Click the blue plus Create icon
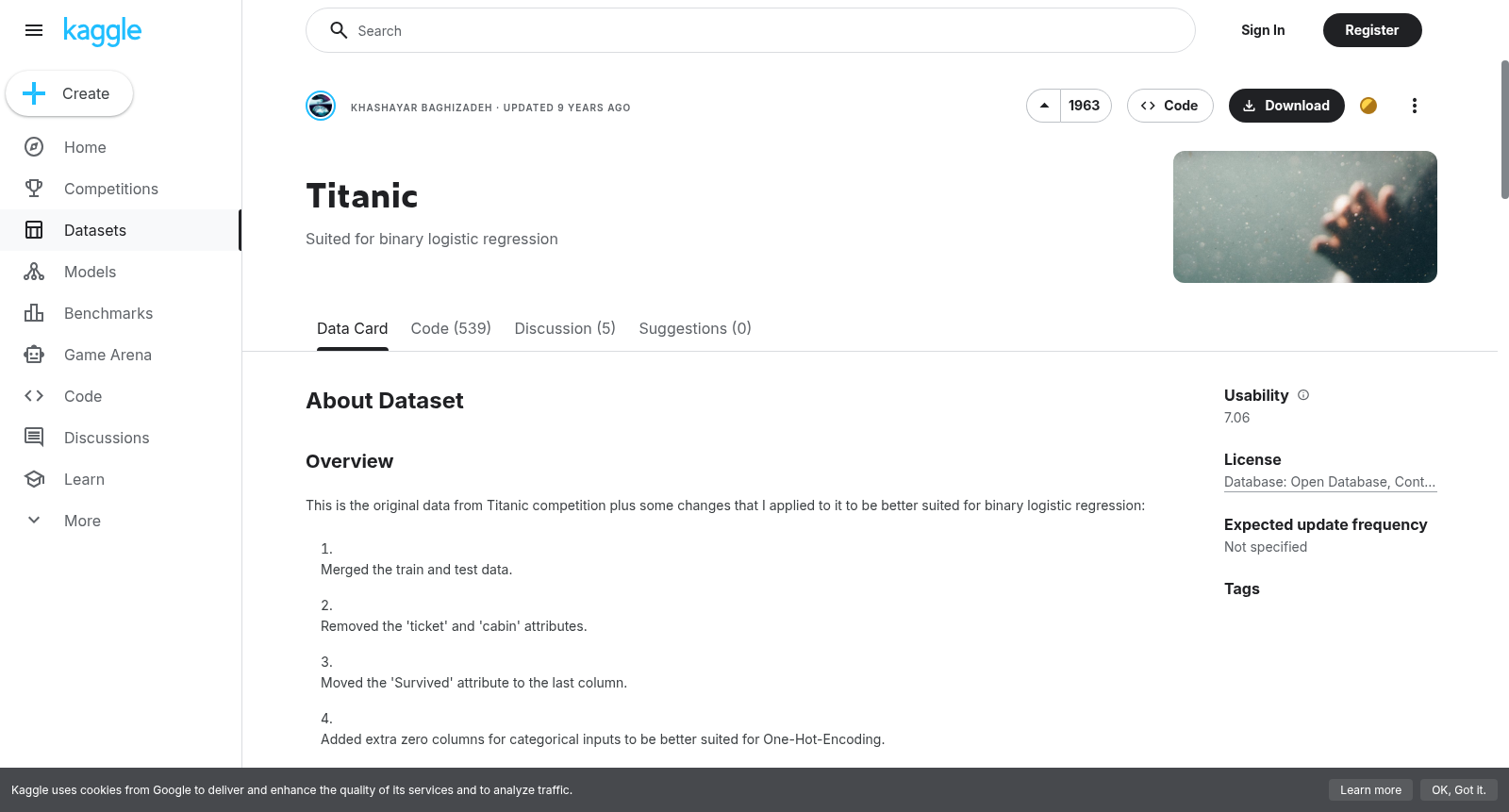This screenshot has width=1509, height=812. tap(34, 93)
